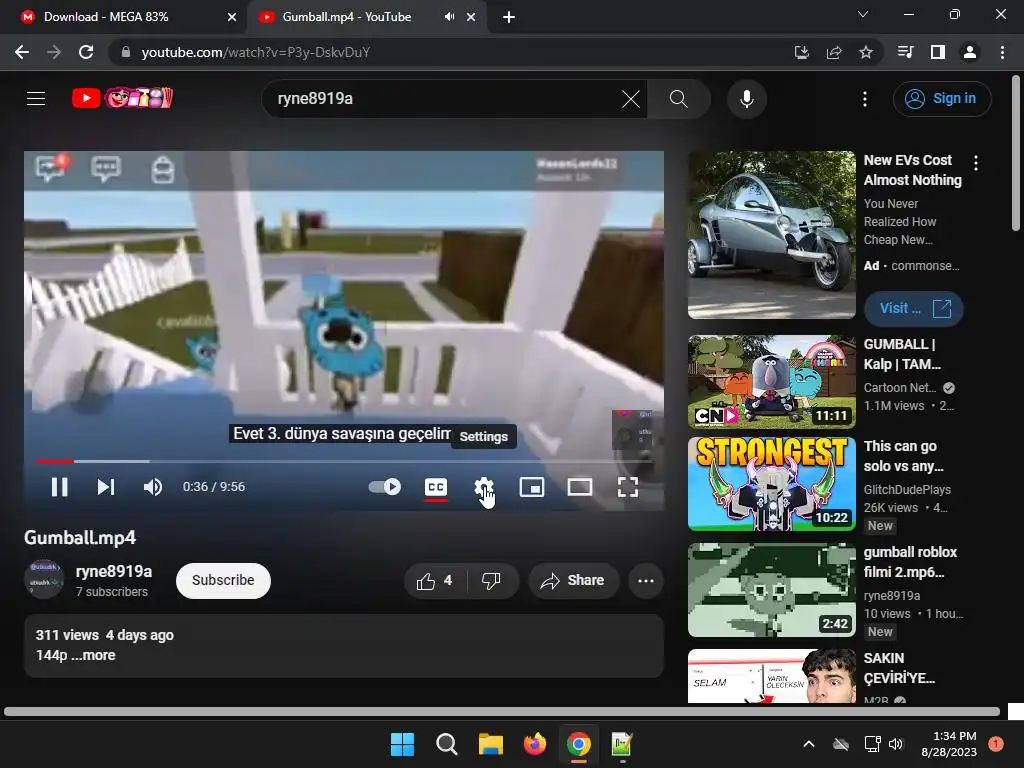Screen dimensions: 1024x768
Task: Expand description with ...more
Action: tap(93, 655)
